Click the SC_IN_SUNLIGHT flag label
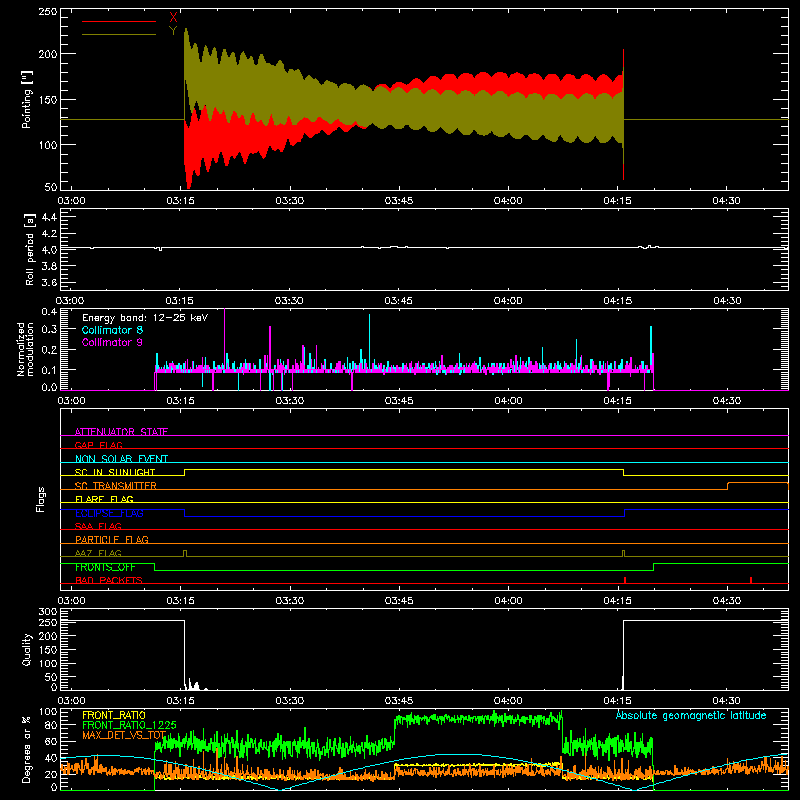This screenshot has width=800, height=800. [115, 472]
